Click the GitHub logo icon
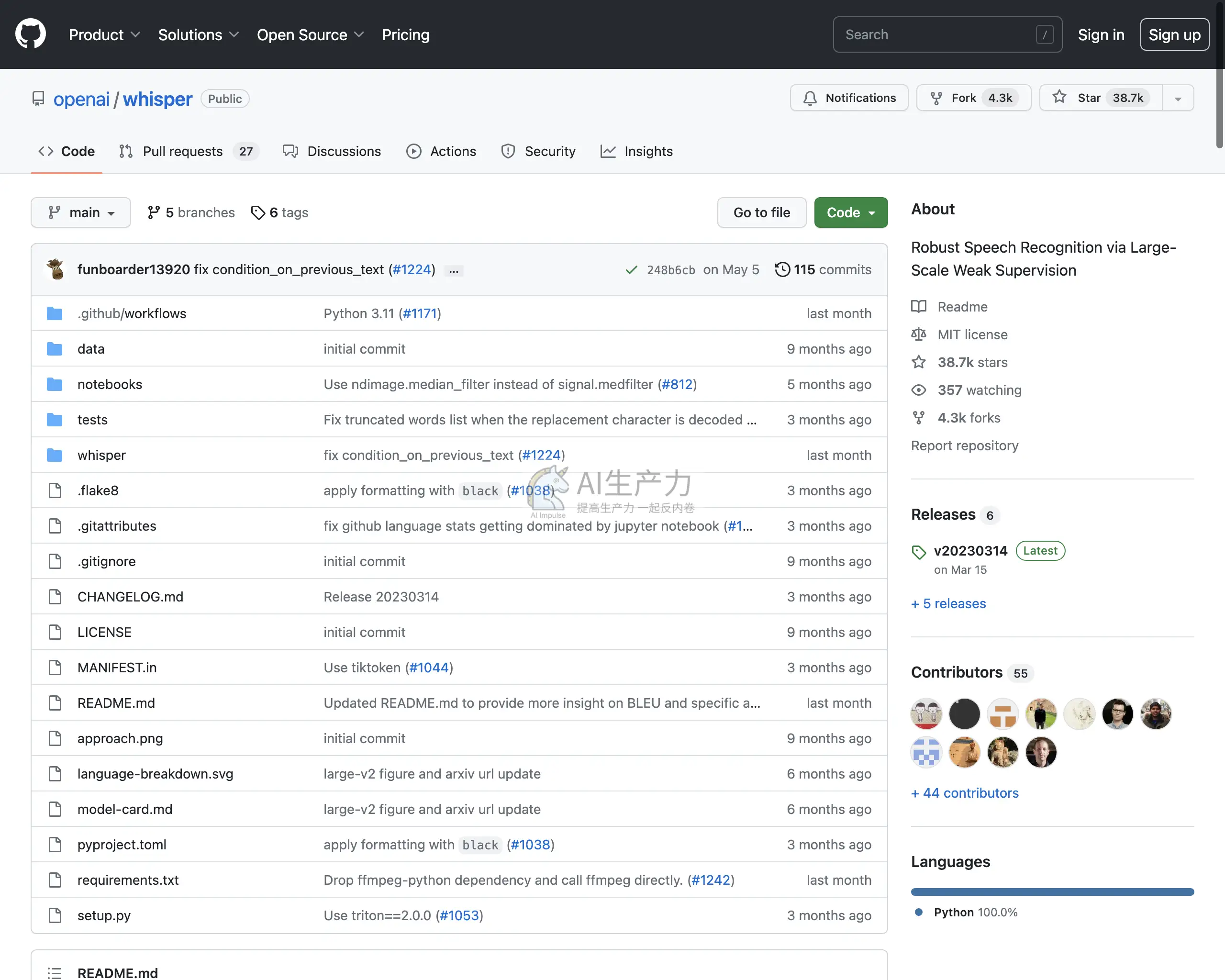The image size is (1225, 980). pos(31,34)
